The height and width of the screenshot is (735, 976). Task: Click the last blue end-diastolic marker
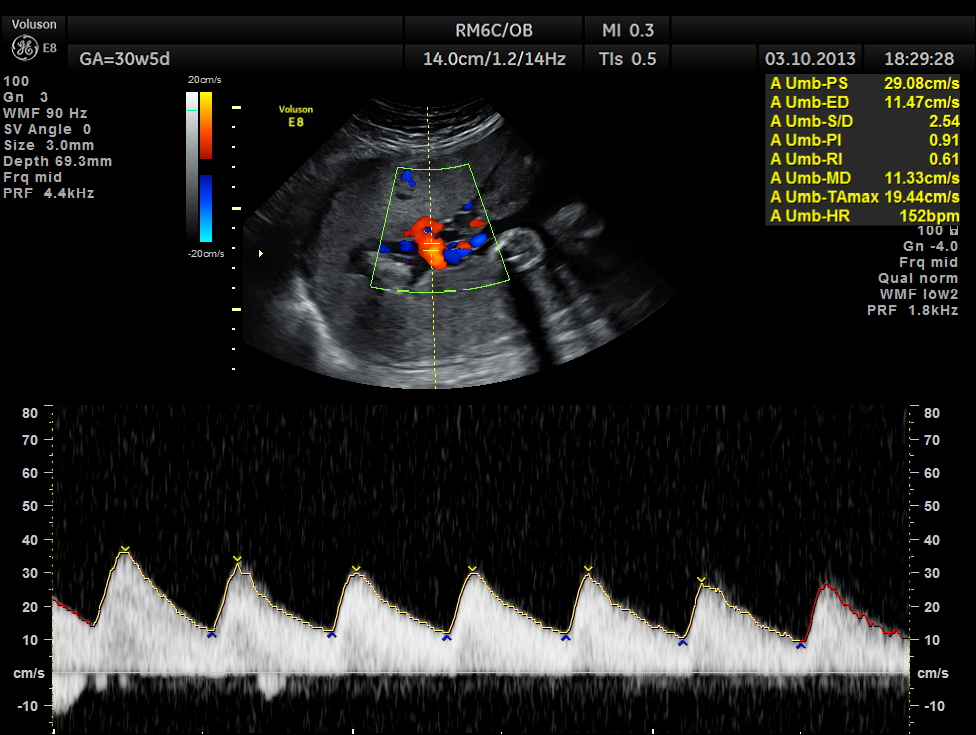point(800,645)
